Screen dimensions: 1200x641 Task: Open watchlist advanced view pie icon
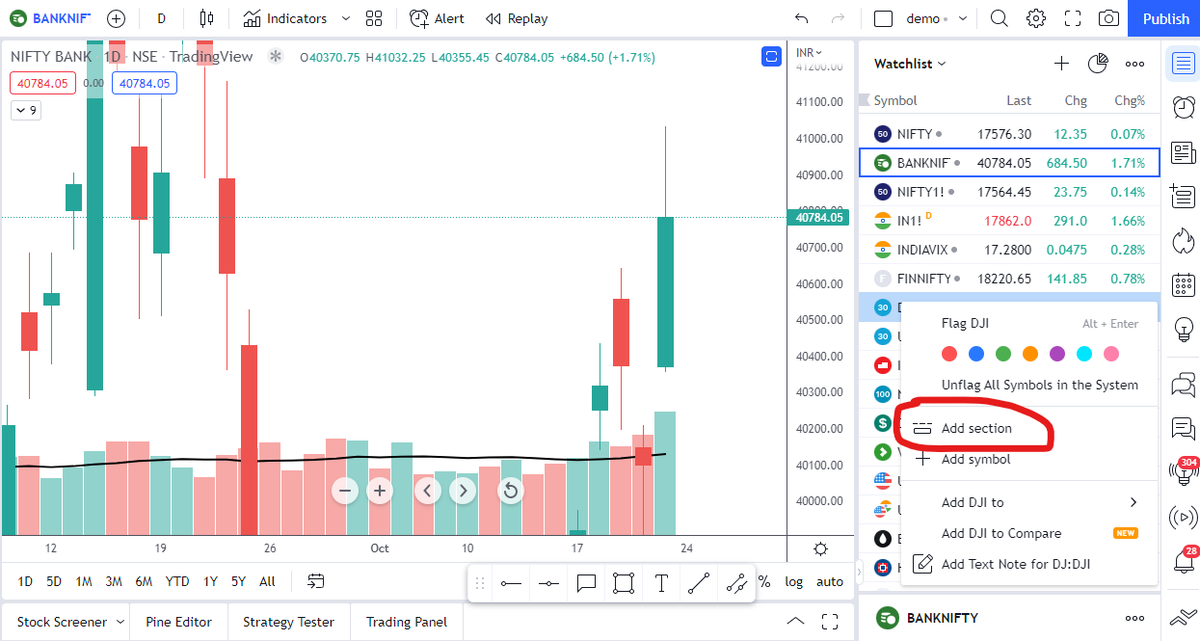(1097, 64)
